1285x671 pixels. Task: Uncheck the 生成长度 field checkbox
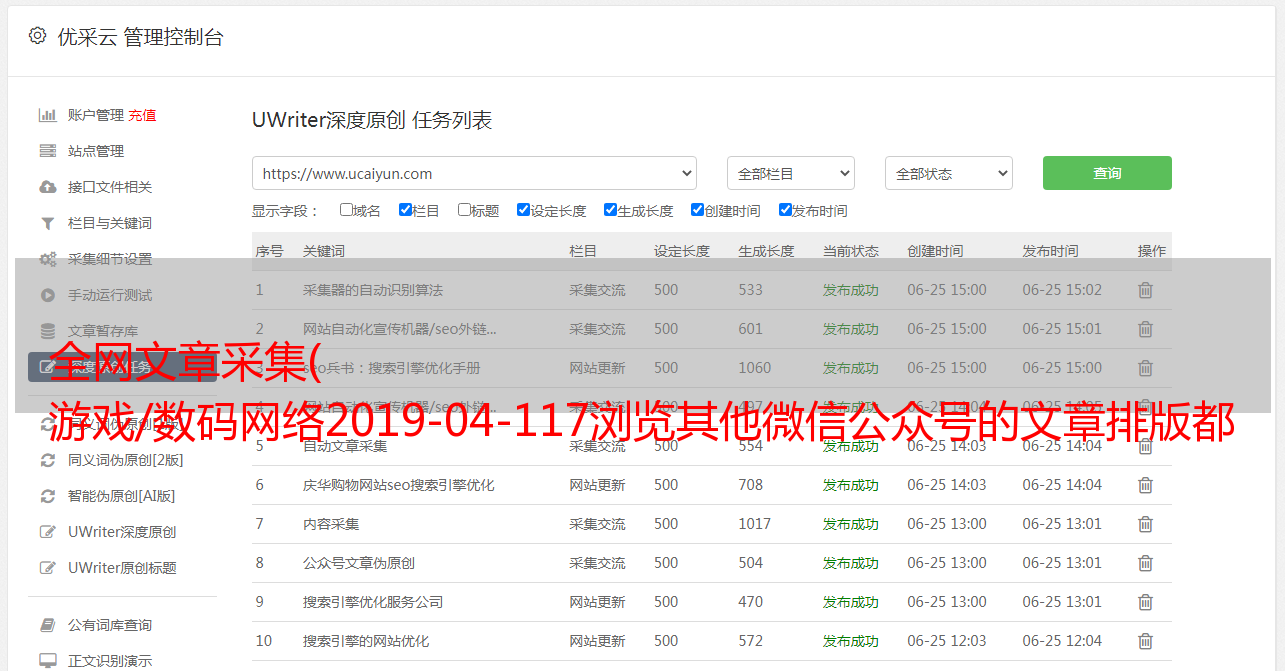(x=610, y=210)
